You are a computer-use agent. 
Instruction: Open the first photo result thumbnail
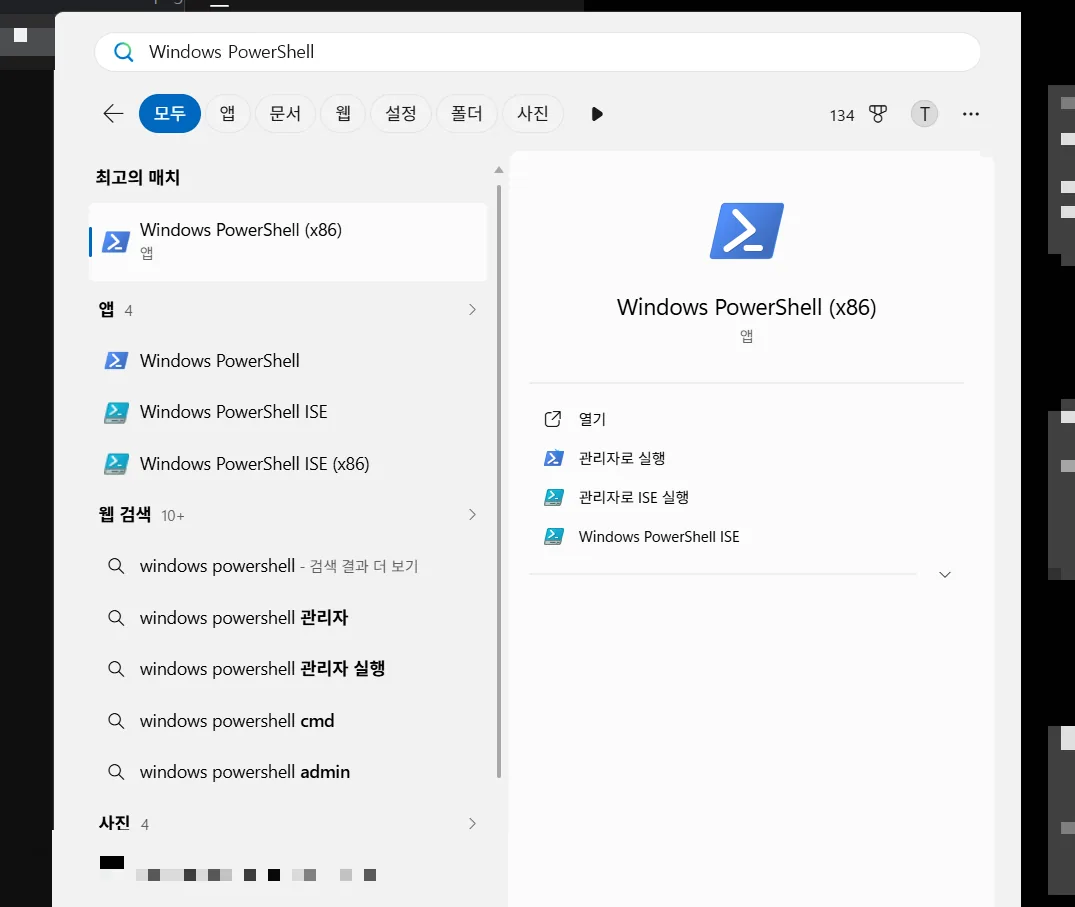pos(112,862)
